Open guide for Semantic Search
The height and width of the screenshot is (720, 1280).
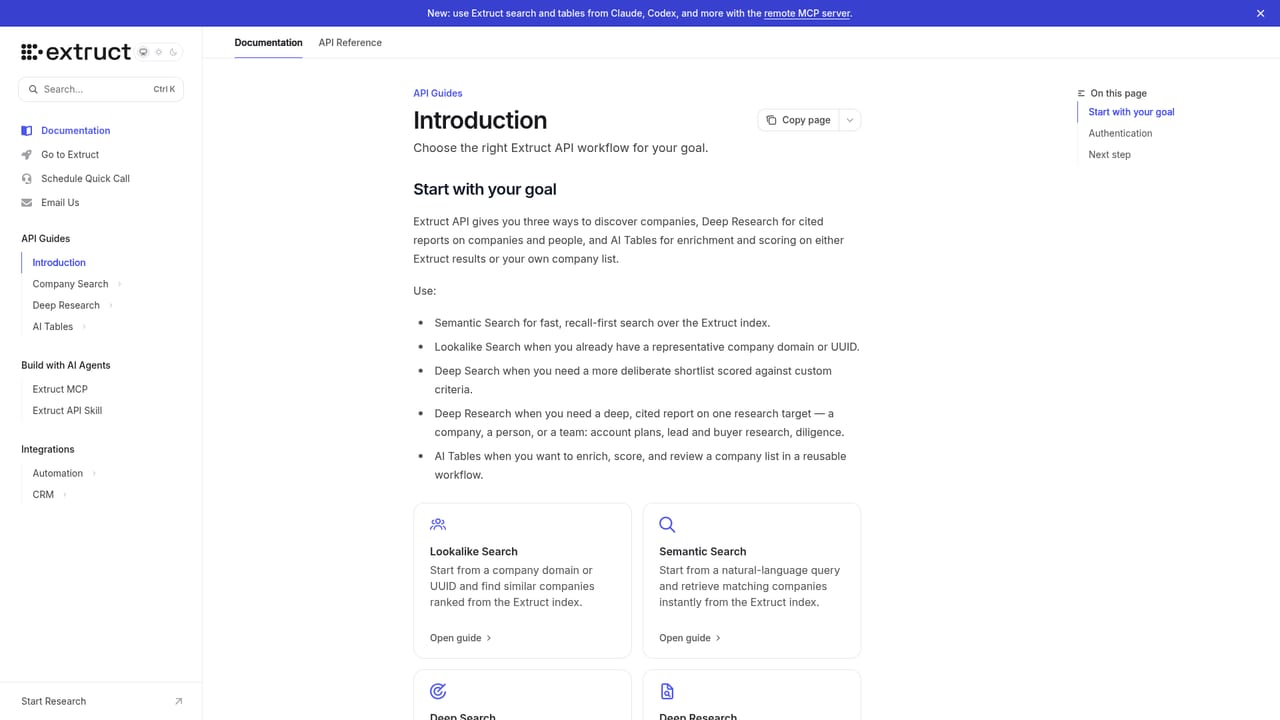(690, 638)
